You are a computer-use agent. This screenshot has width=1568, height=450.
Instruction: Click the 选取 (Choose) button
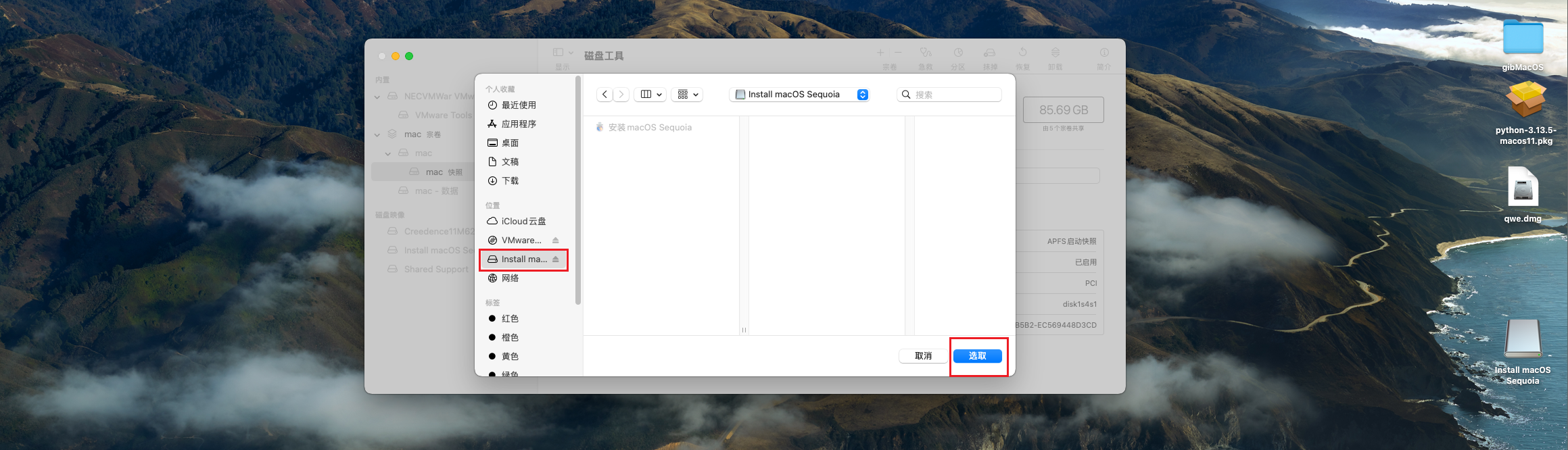coord(977,356)
